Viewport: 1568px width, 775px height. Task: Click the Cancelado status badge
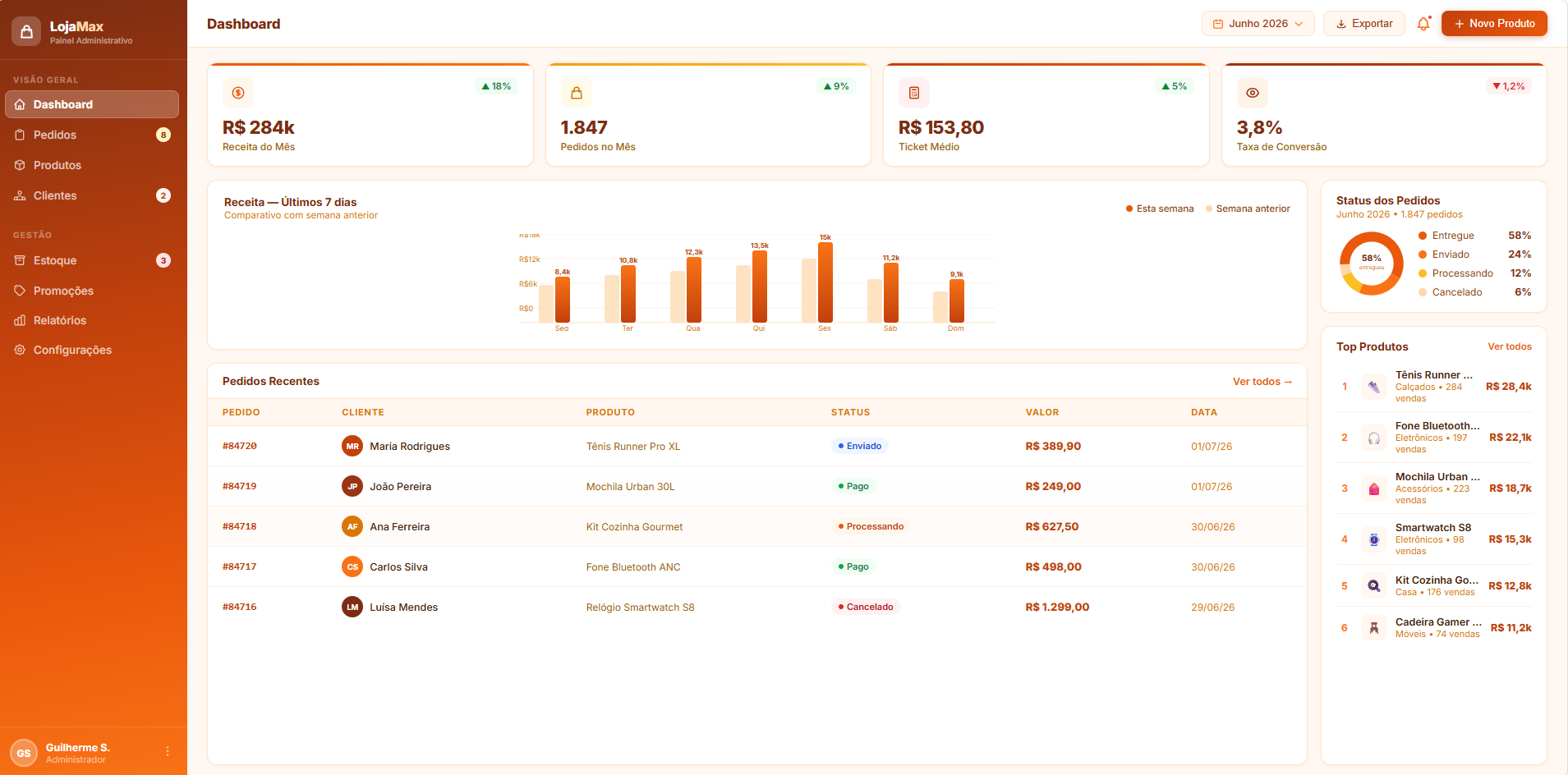pos(866,608)
